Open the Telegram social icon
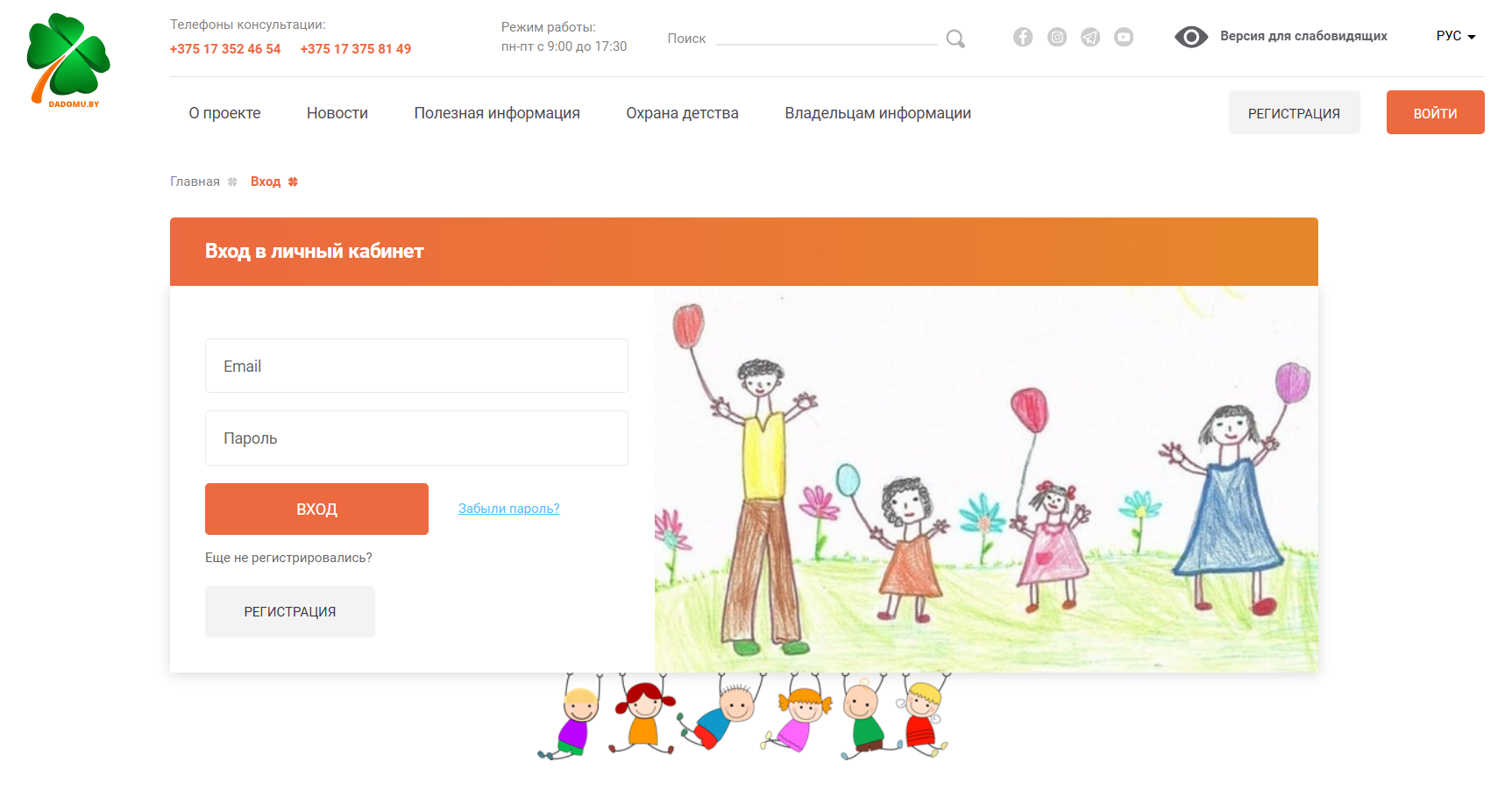The height and width of the screenshot is (805, 1512). [1090, 37]
